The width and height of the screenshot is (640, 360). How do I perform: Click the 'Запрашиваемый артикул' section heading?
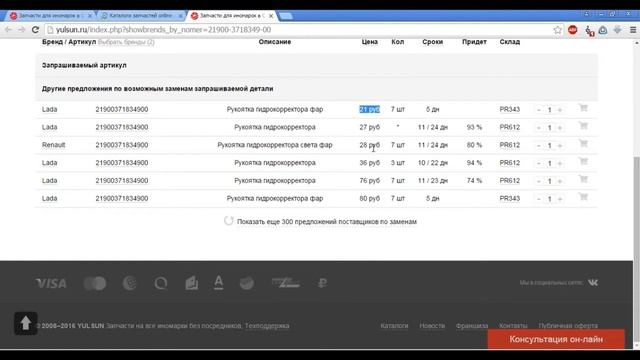[84, 65]
